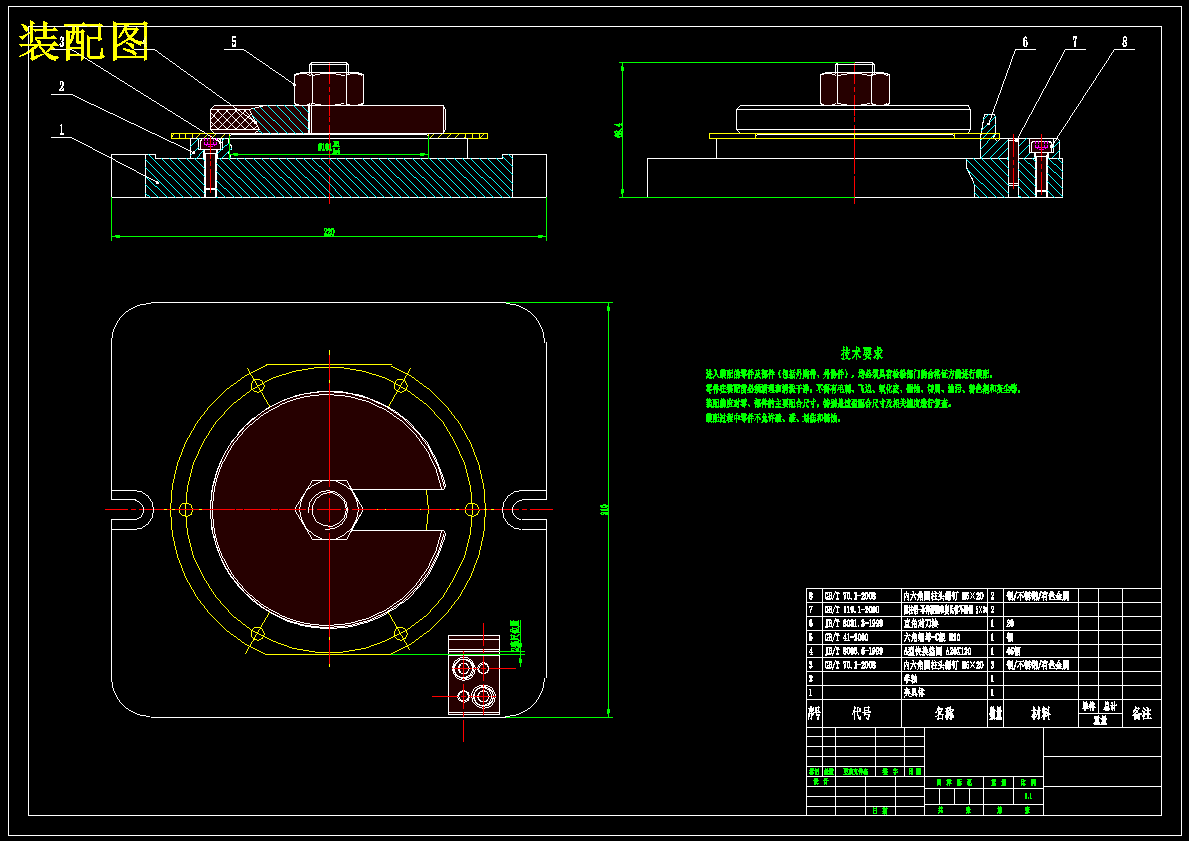The height and width of the screenshot is (841, 1189).
Task: Click part balloon number 7 label
Action: point(1074,42)
